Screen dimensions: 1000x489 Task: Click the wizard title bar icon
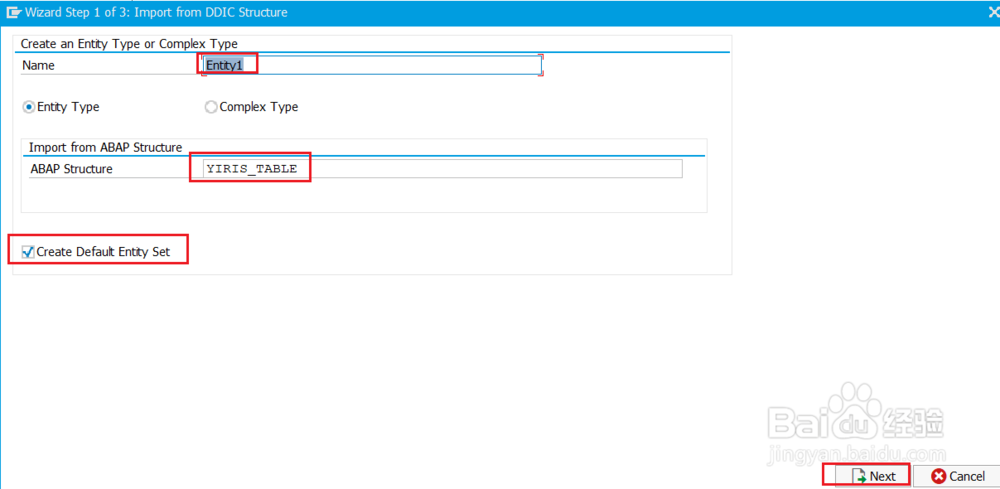pyautogui.click(x=13, y=12)
